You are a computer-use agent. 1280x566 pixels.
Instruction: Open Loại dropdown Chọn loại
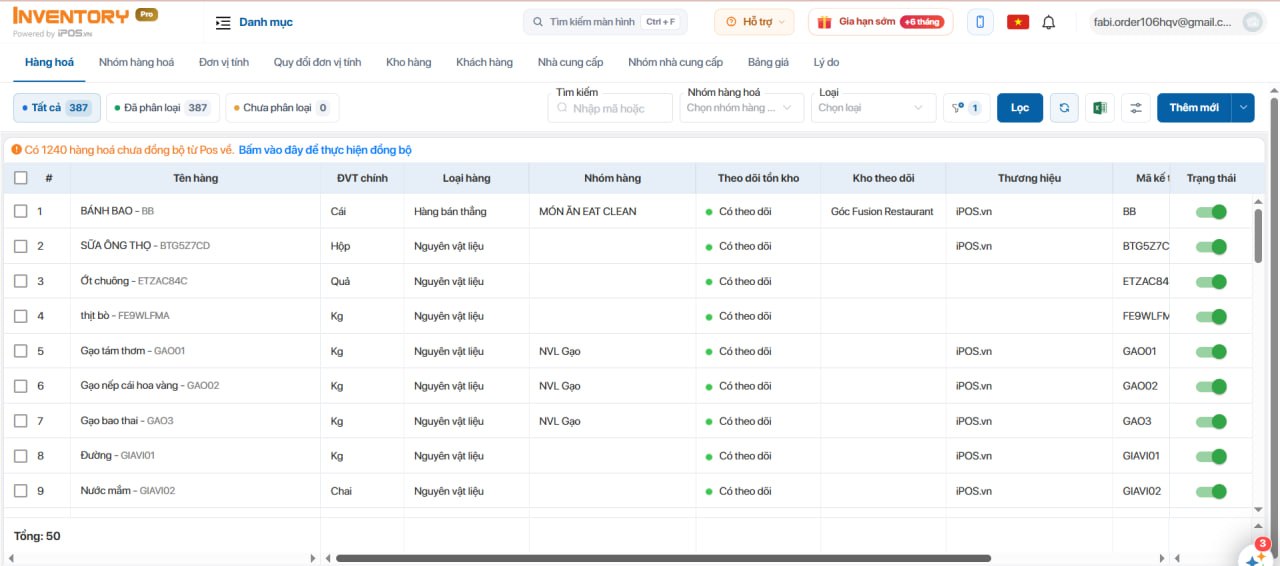point(873,108)
